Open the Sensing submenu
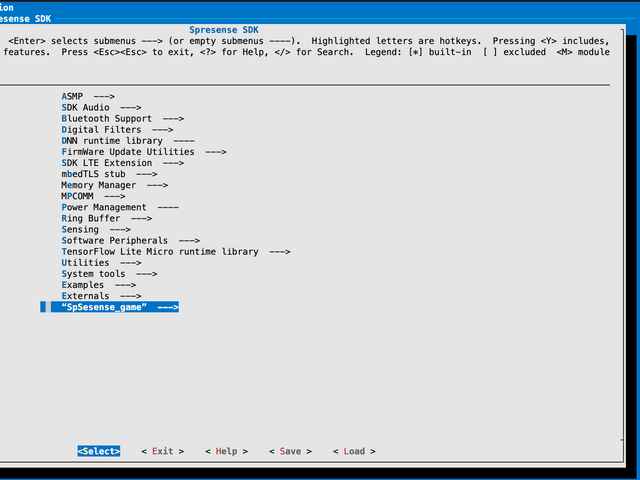The image size is (640, 480). point(96,229)
